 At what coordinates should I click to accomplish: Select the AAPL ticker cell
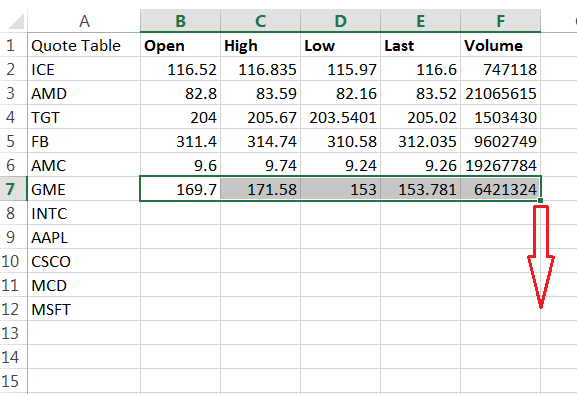point(84,237)
